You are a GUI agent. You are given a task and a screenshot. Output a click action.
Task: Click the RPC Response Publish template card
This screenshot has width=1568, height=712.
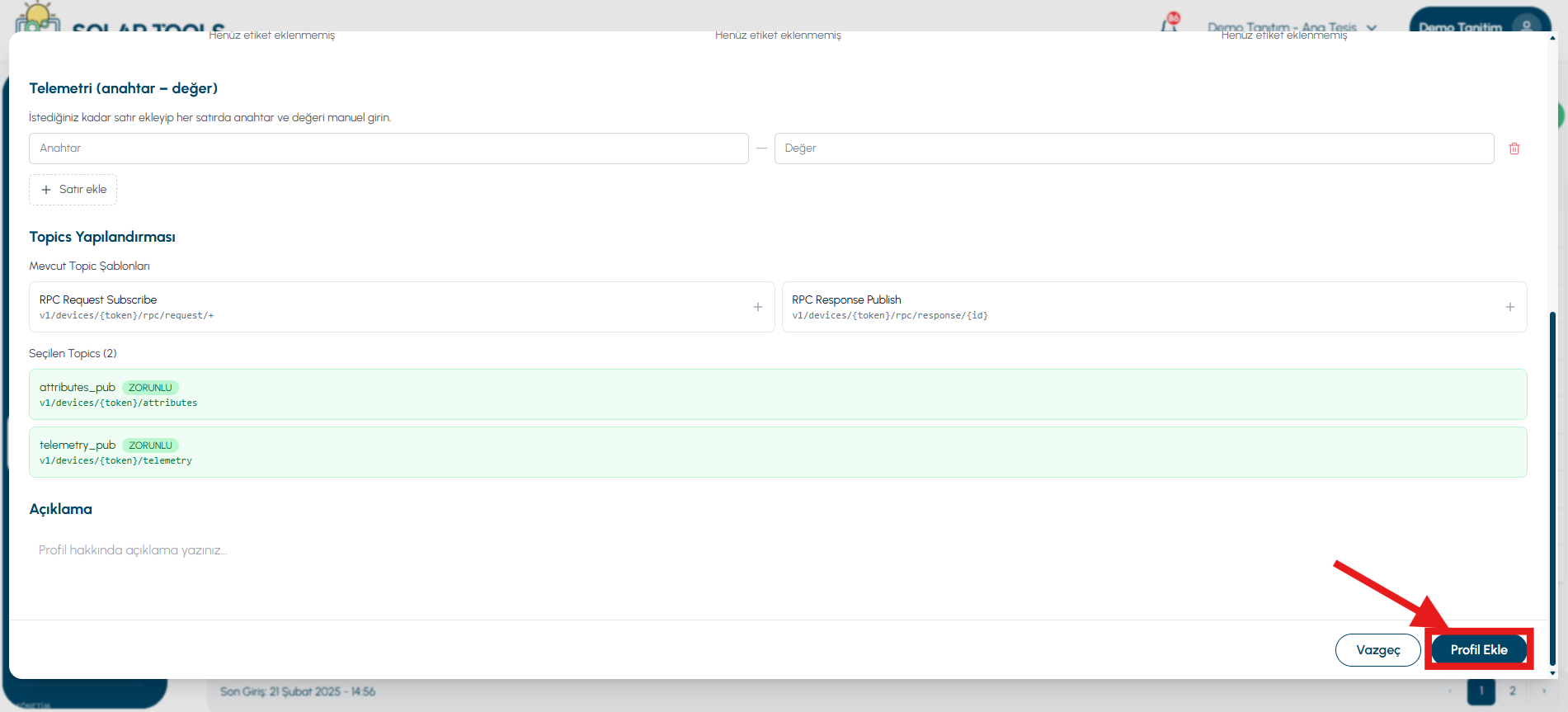(x=1155, y=307)
